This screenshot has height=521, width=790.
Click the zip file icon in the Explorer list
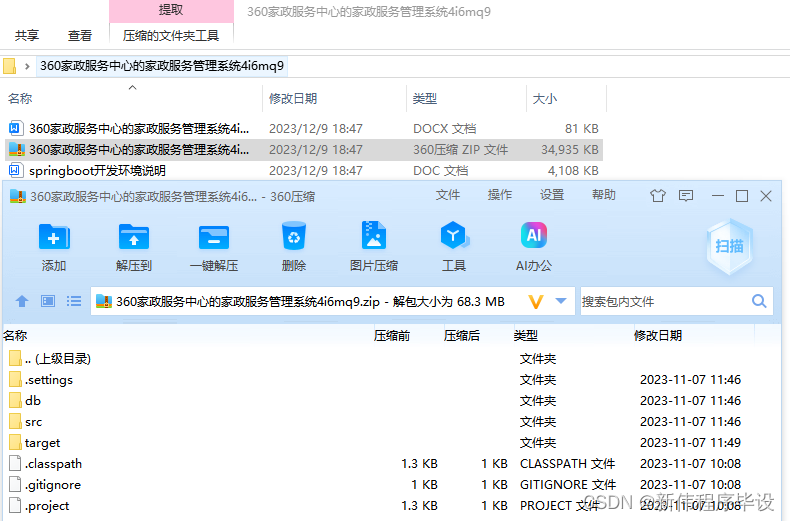coord(17,150)
